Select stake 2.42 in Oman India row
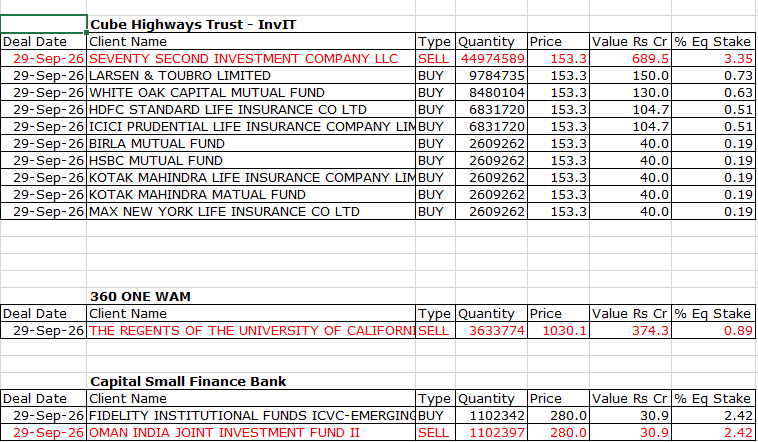The width and height of the screenshot is (758, 442). [714, 432]
